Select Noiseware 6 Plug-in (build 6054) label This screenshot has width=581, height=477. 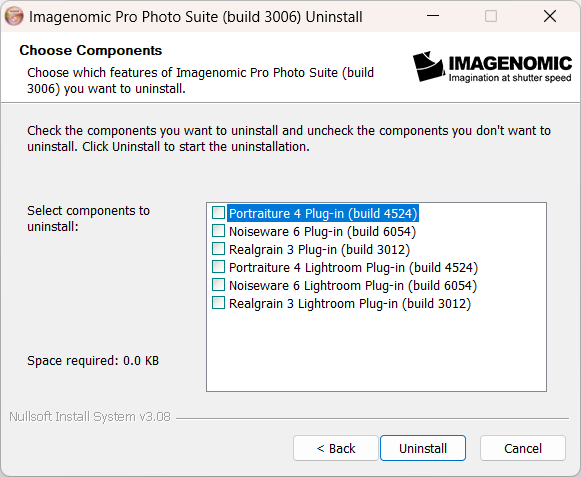click(x=322, y=231)
